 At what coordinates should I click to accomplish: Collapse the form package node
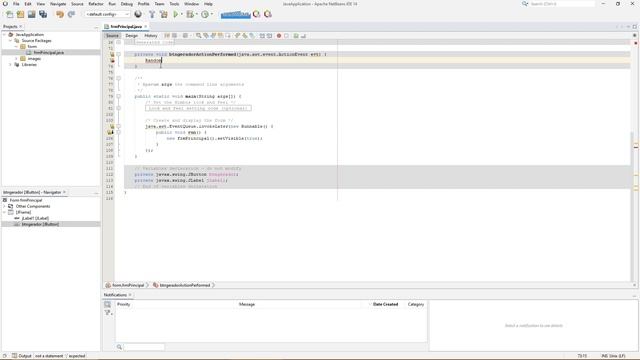point(16,47)
